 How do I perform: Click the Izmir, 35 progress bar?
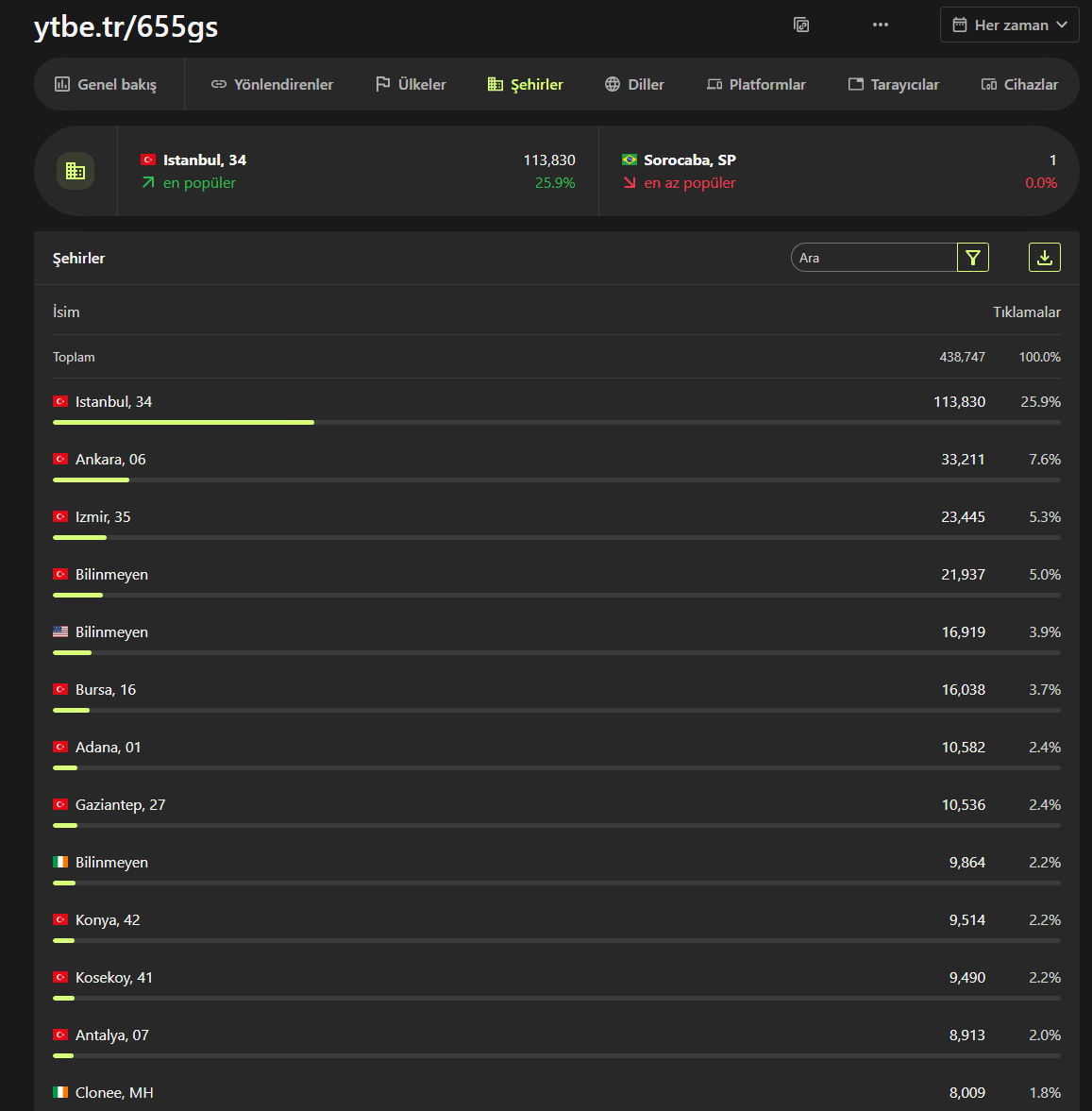point(556,537)
